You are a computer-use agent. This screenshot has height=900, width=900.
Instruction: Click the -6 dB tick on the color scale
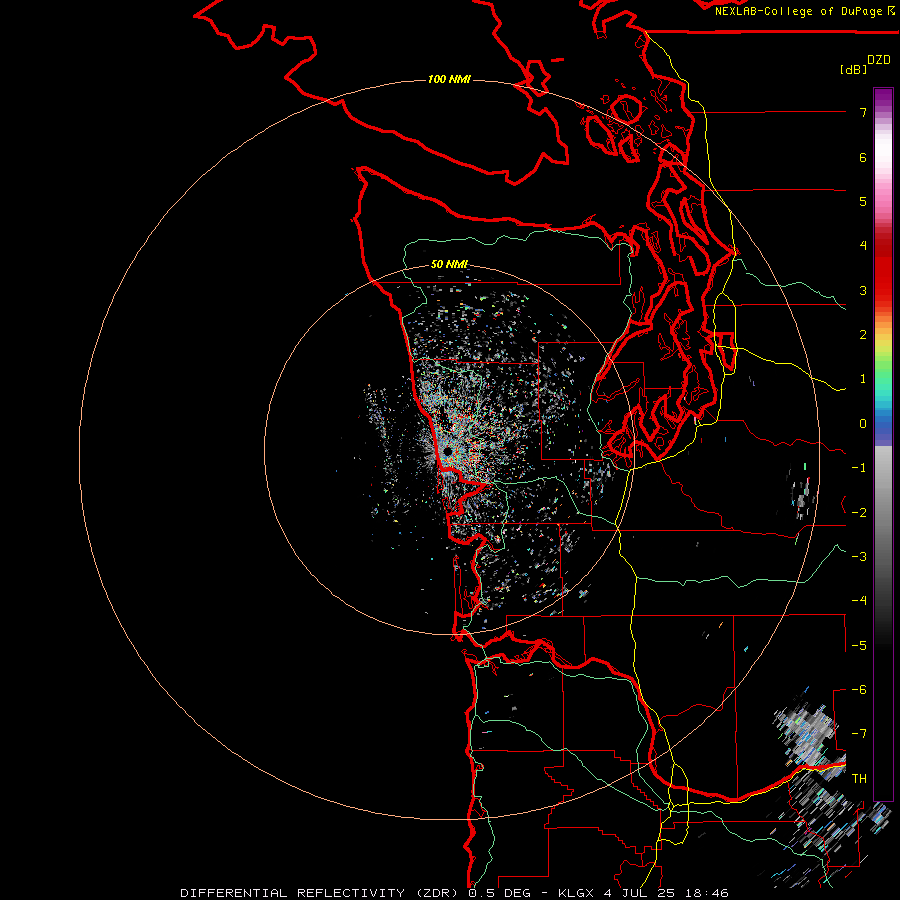click(859, 690)
